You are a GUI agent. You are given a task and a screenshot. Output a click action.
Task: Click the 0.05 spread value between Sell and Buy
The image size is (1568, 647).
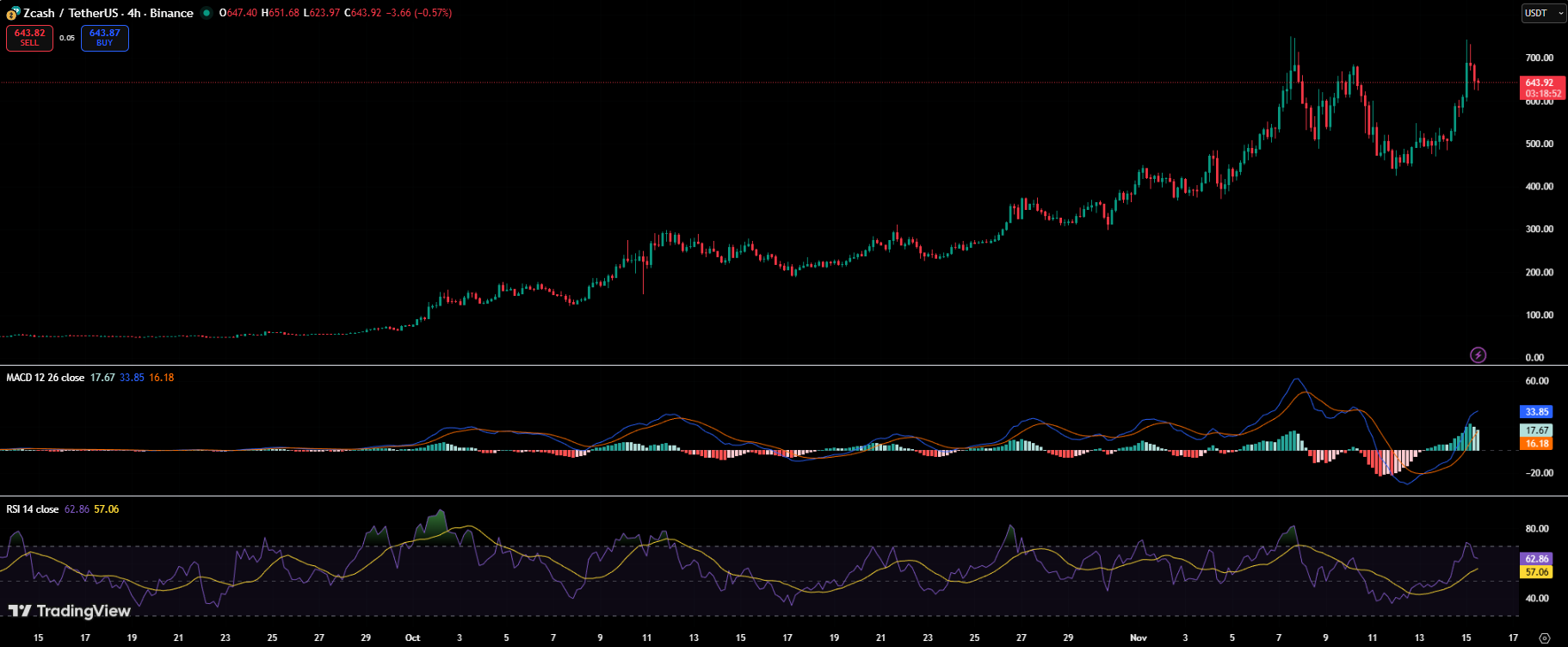point(67,38)
